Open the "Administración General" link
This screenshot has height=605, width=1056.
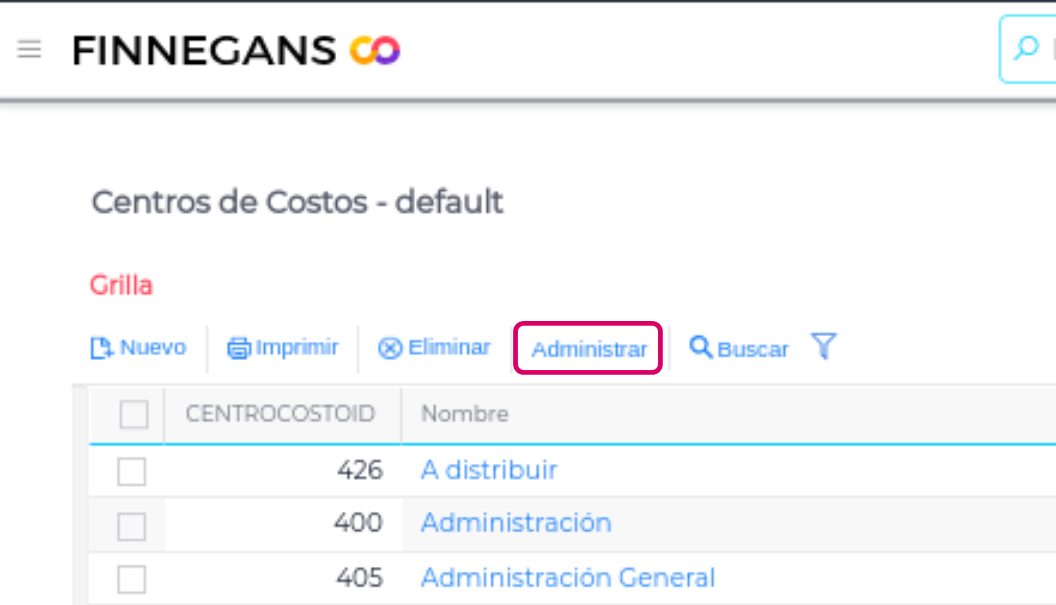click(x=568, y=578)
